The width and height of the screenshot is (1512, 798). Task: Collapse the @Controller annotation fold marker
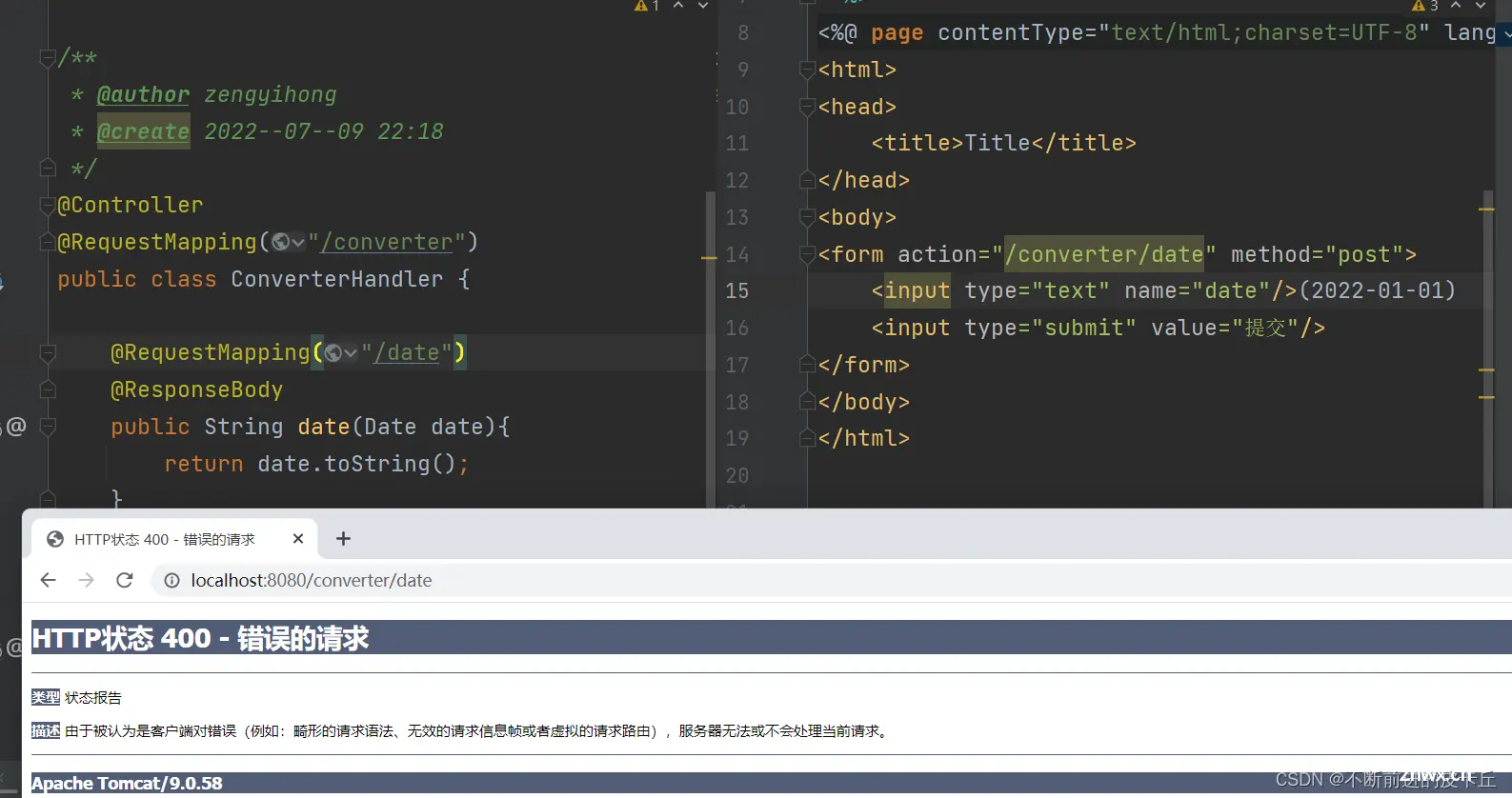[48, 206]
